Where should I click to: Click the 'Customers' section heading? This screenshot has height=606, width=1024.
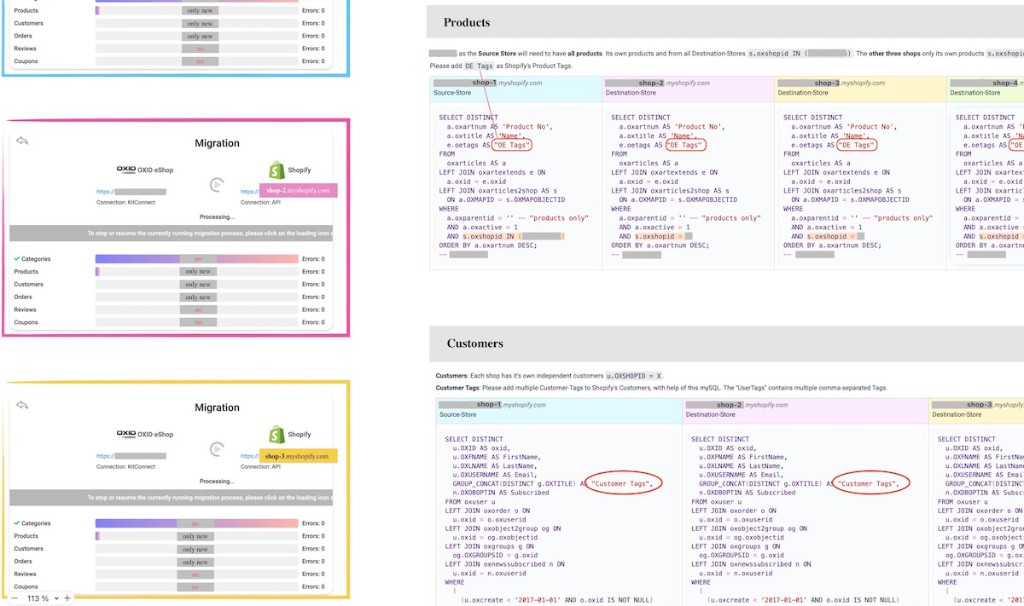coord(475,343)
